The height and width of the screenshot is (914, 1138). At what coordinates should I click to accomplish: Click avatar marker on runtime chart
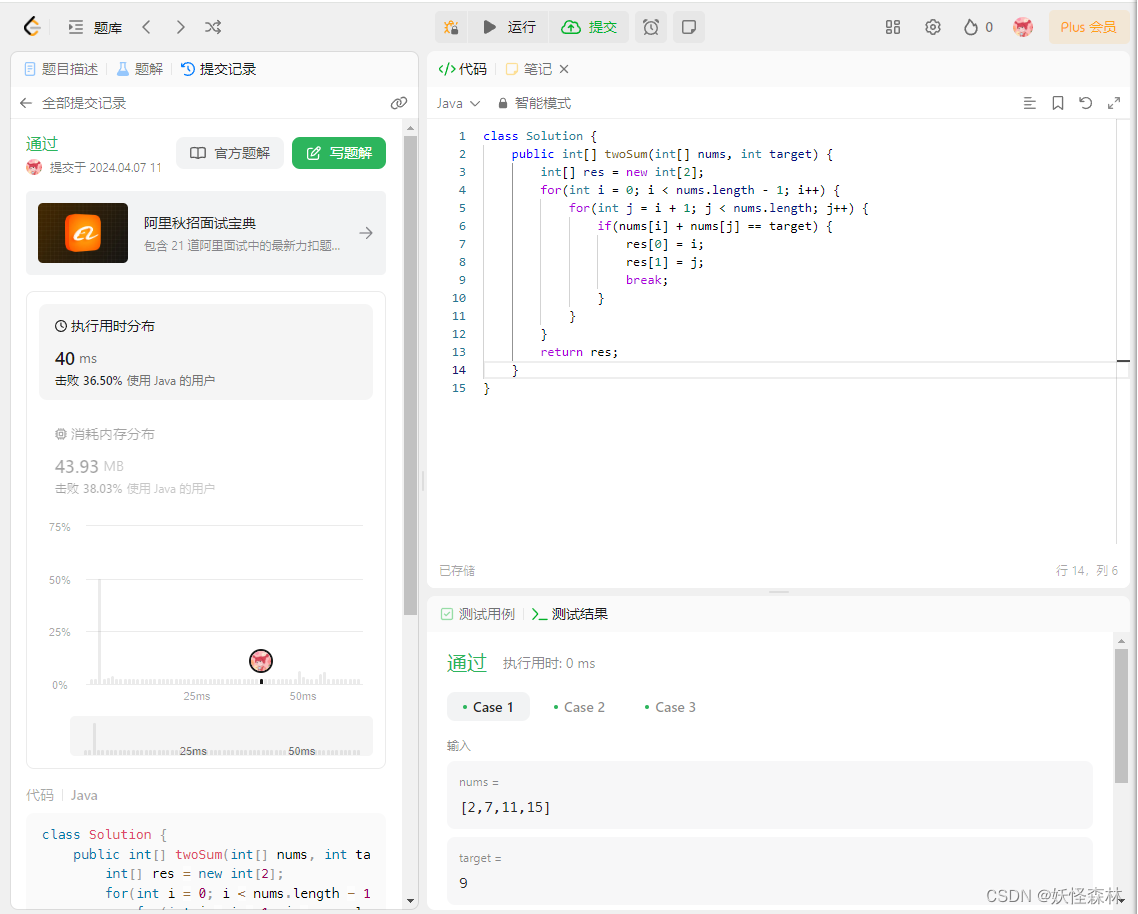pyautogui.click(x=261, y=661)
